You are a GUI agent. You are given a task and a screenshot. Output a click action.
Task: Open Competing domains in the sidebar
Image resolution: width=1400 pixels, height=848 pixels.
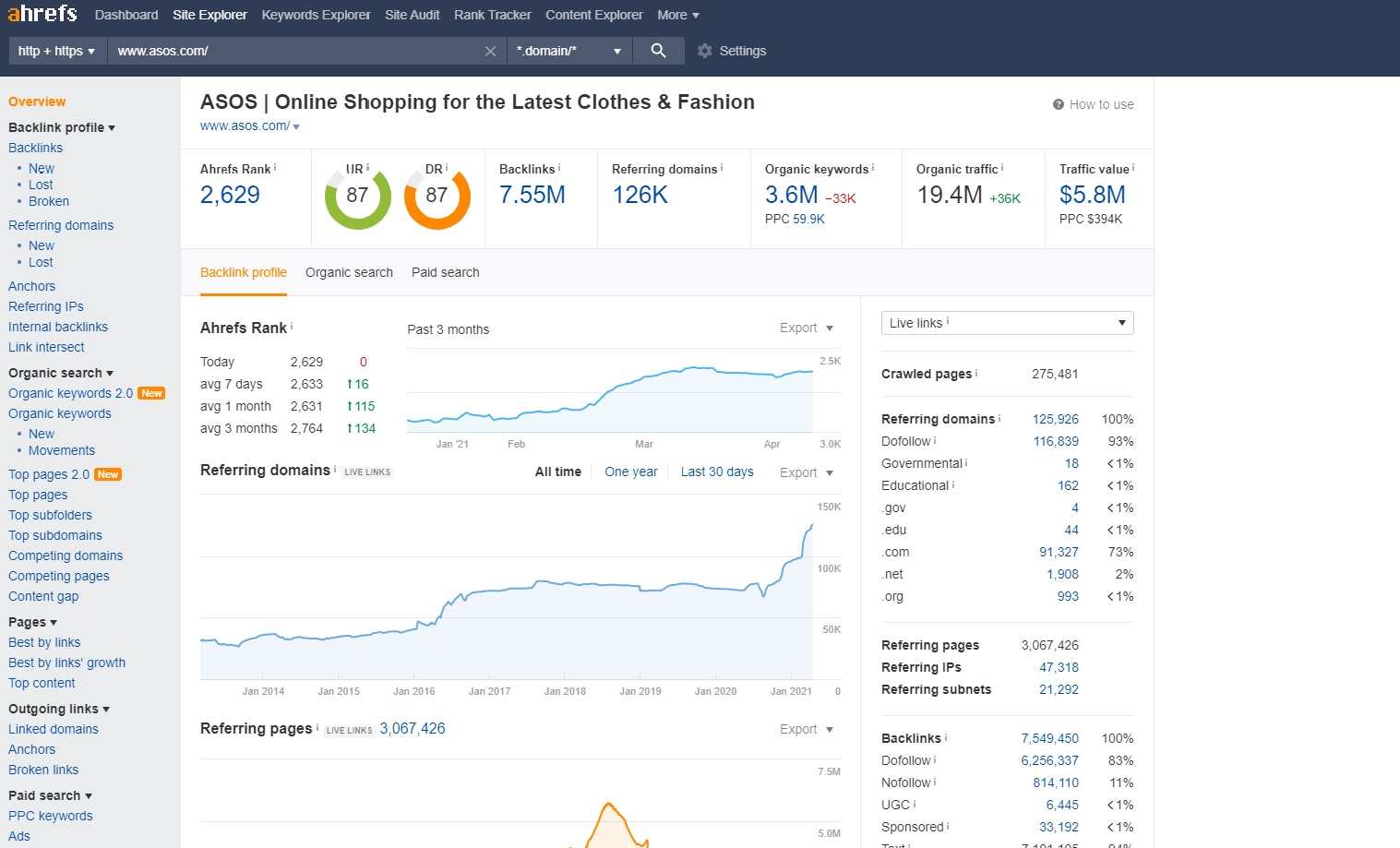tap(66, 555)
